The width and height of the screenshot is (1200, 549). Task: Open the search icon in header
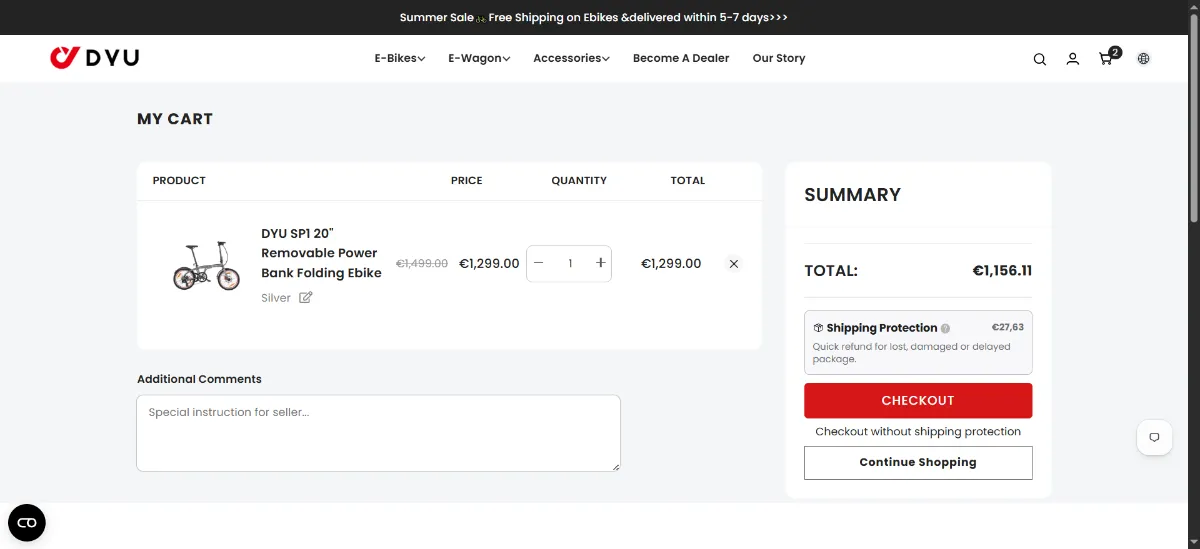point(1040,59)
